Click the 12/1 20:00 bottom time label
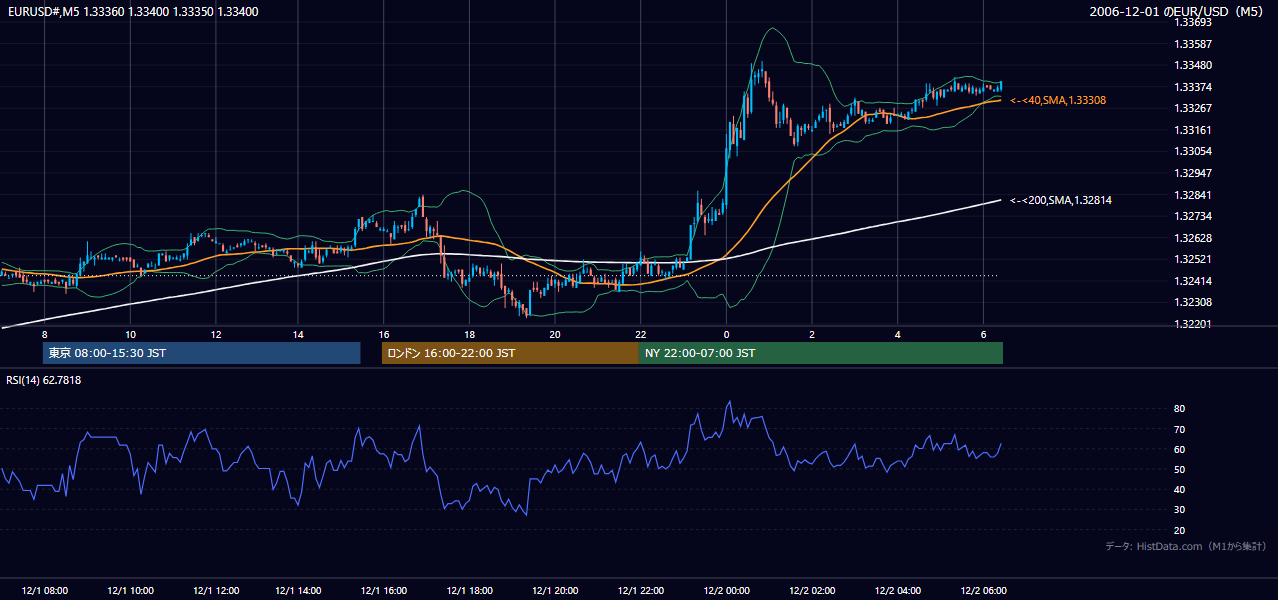This screenshot has height=600, width=1278. [556, 590]
